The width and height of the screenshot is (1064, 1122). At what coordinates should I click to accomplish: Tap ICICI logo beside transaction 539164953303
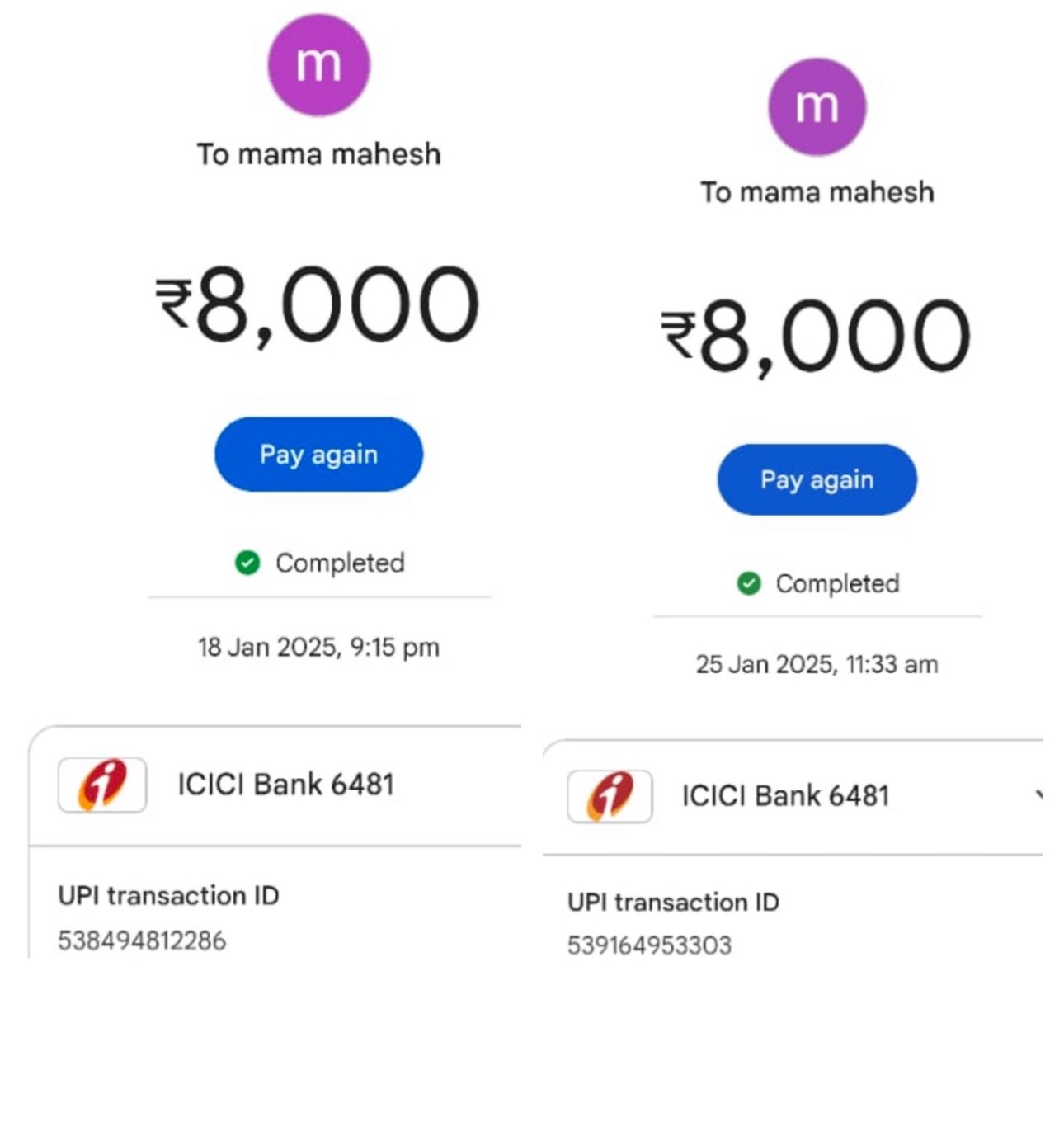coord(610,796)
